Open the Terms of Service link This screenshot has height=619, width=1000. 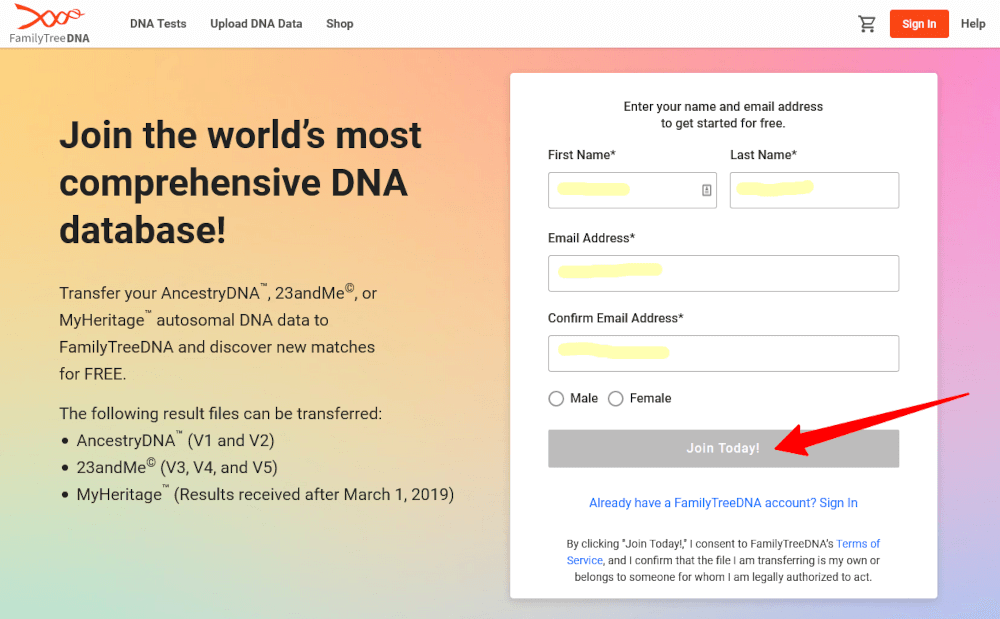pos(857,543)
